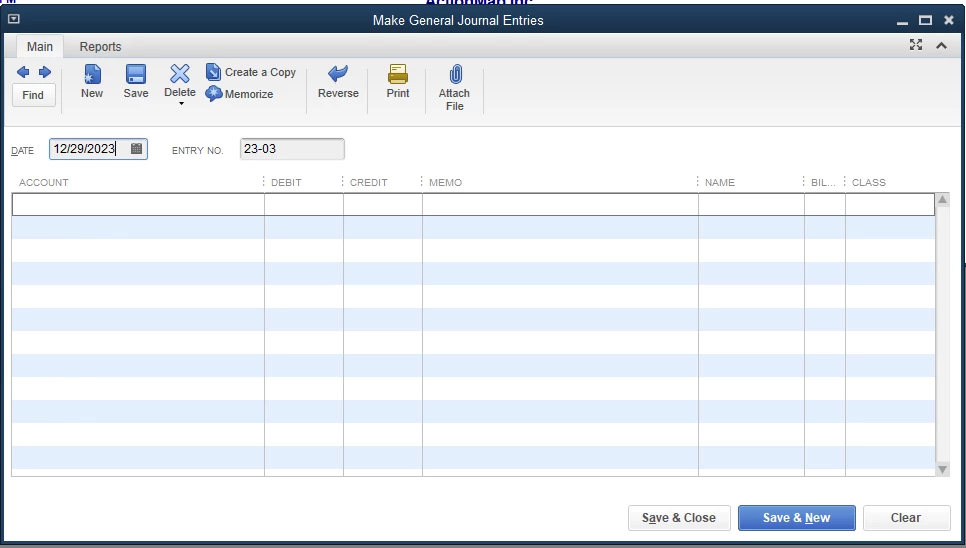
Task: Click the New entry icon
Action: (92, 74)
